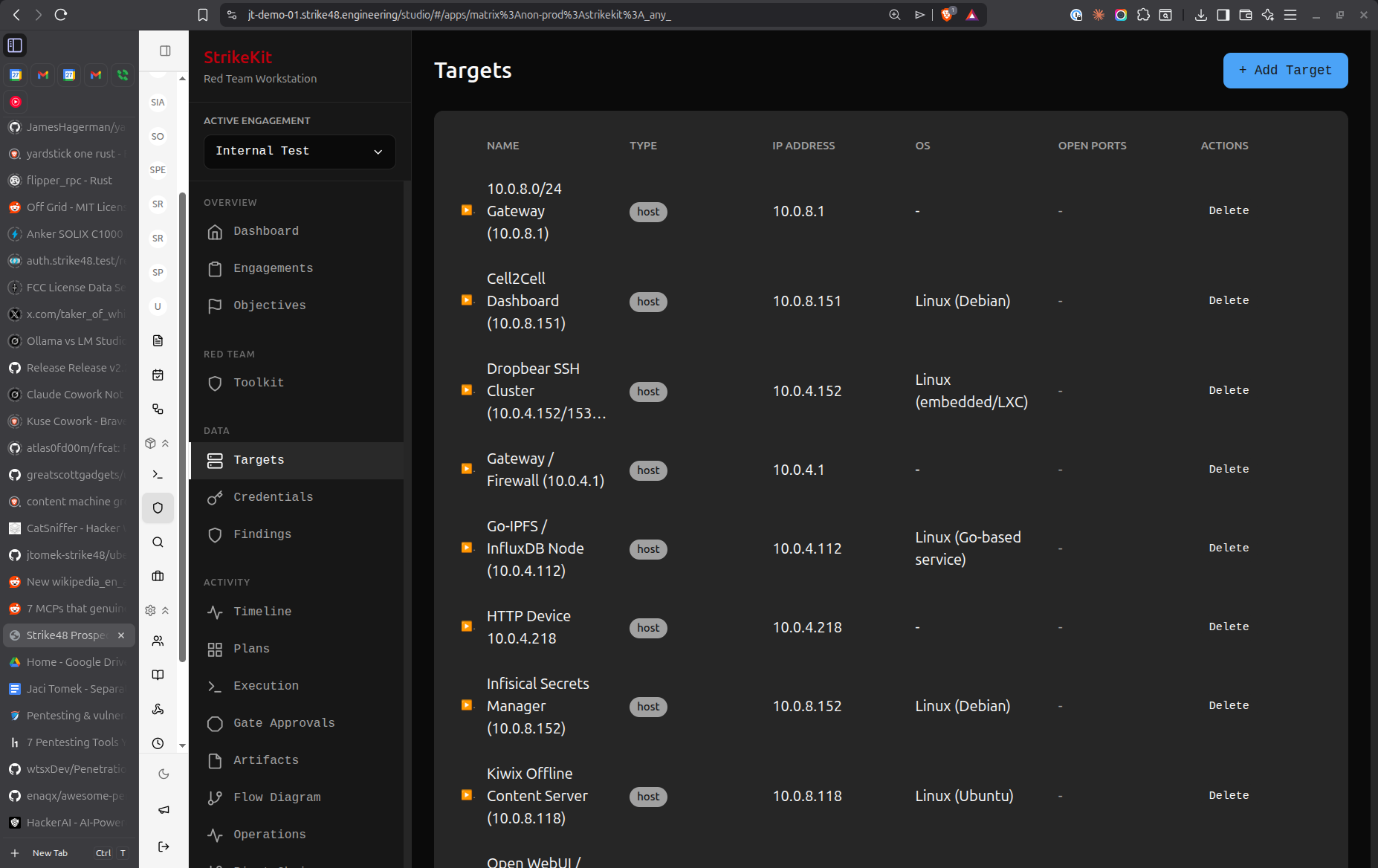Viewport: 1378px width, 868px height.
Task: Open Timeline activity icon
Action: click(x=215, y=612)
